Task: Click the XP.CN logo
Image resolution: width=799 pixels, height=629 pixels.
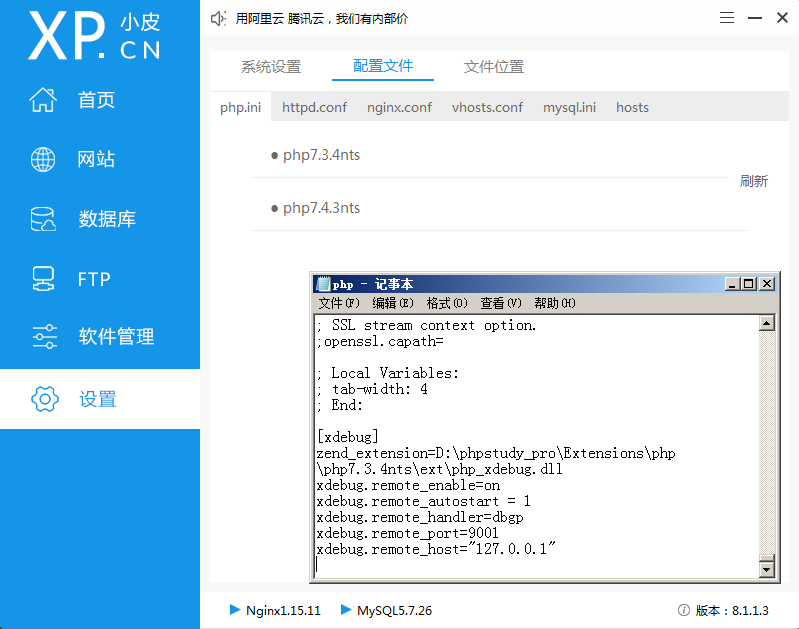Action: click(94, 36)
